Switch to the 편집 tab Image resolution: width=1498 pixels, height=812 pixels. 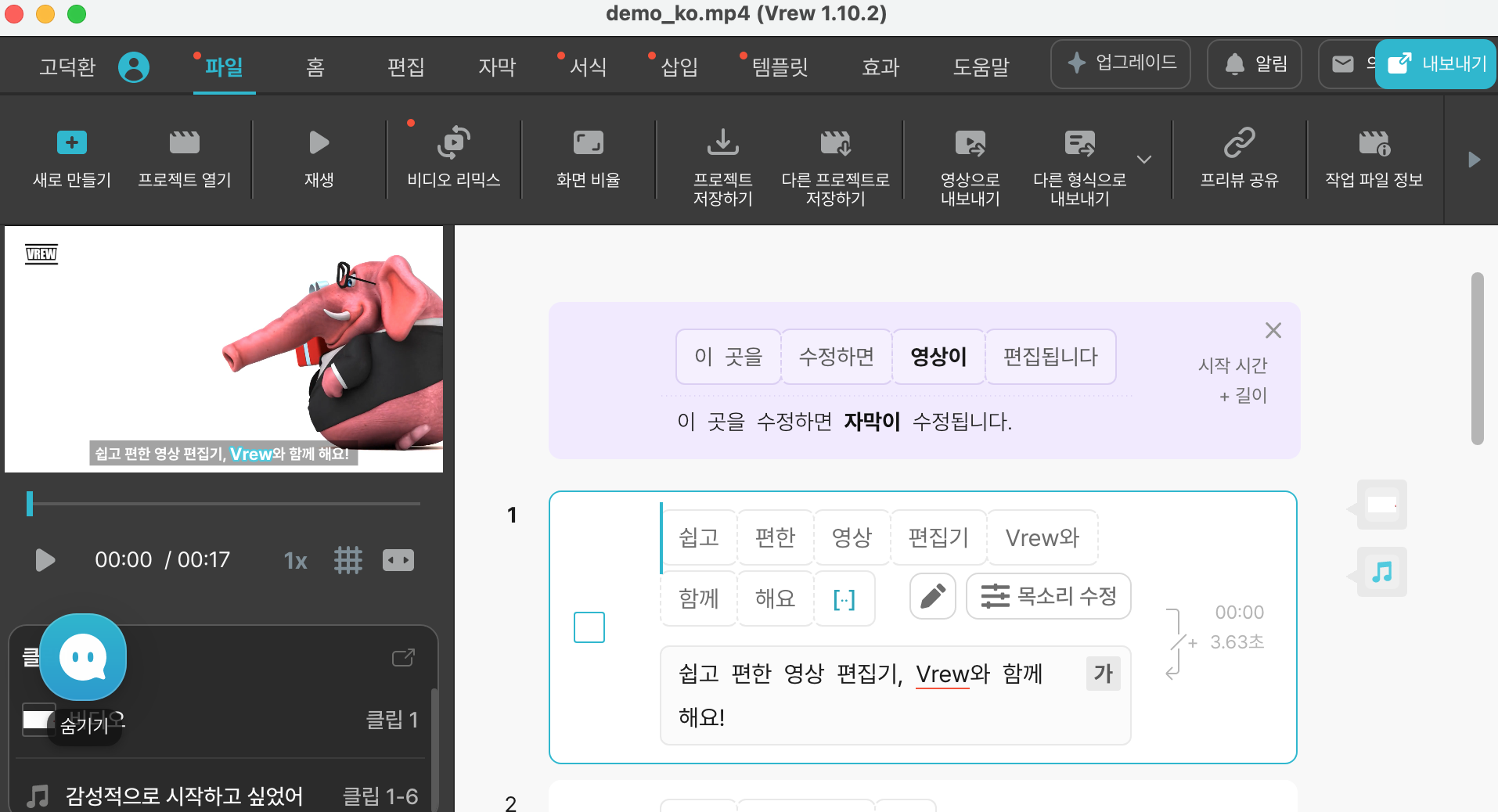(406, 67)
